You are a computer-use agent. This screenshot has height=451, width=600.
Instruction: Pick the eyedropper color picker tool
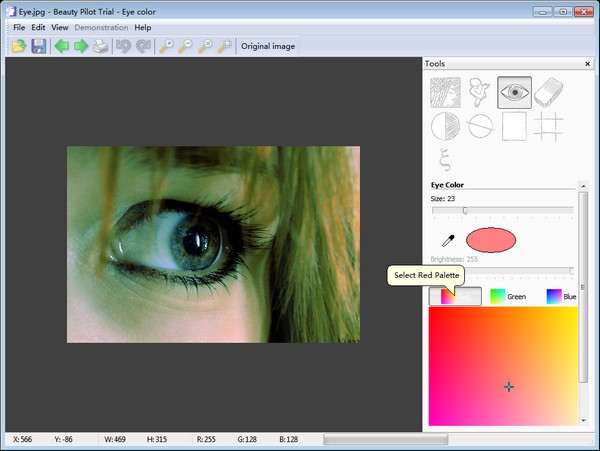coord(449,241)
